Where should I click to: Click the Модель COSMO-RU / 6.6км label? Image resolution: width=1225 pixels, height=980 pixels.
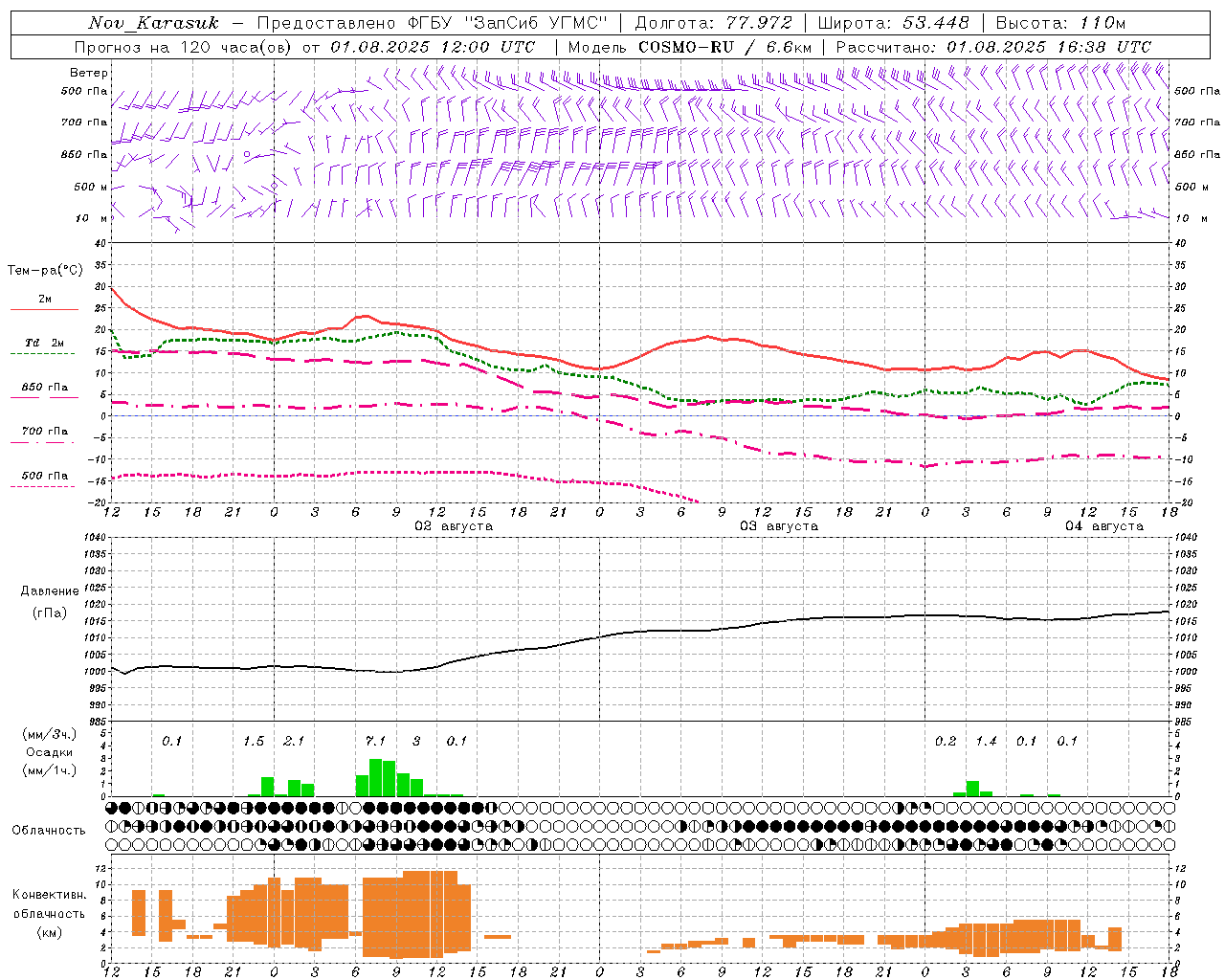pos(690,47)
